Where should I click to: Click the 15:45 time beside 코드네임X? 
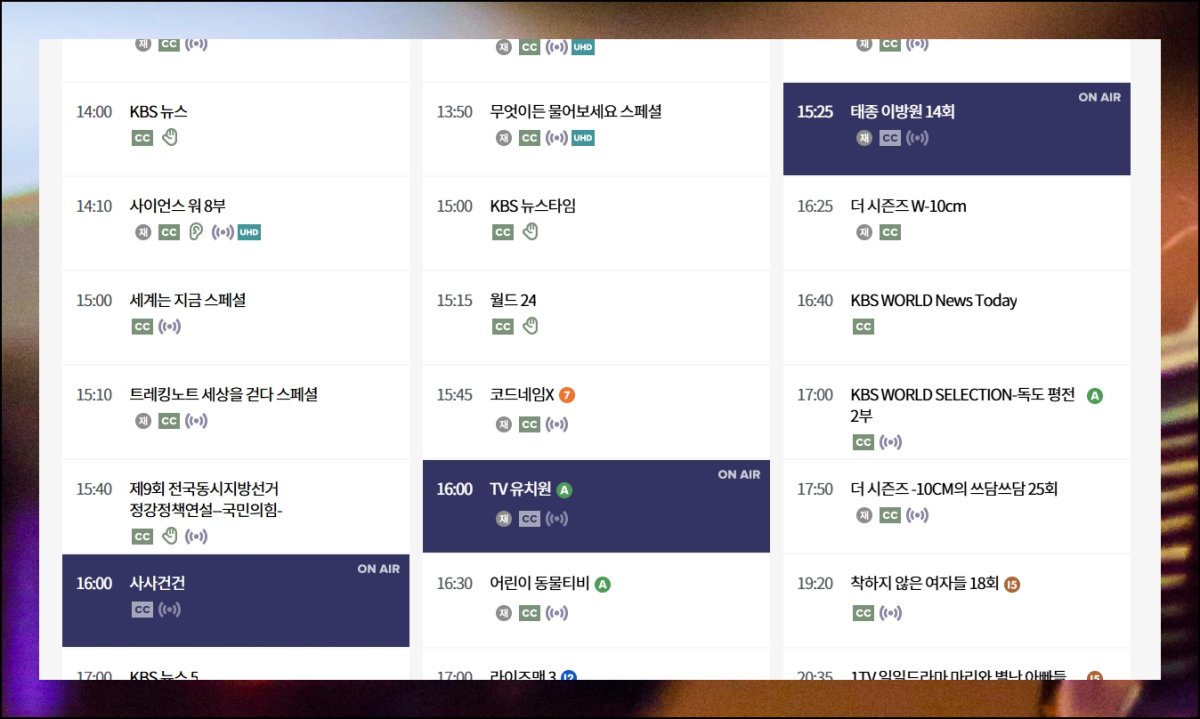[454, 395]
